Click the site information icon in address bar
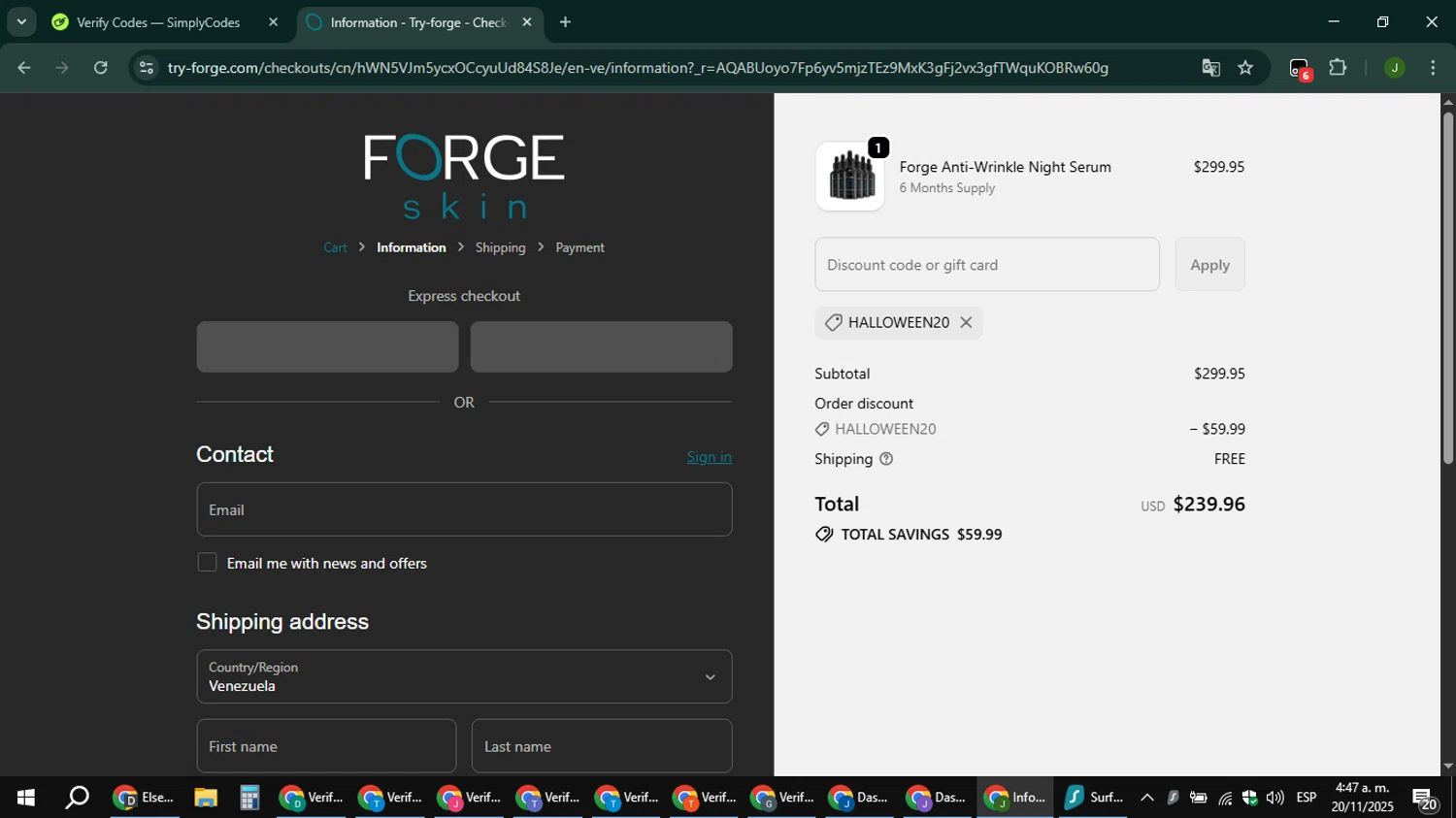This screenshot has width=1456, height=818. [x=147, y=68]
